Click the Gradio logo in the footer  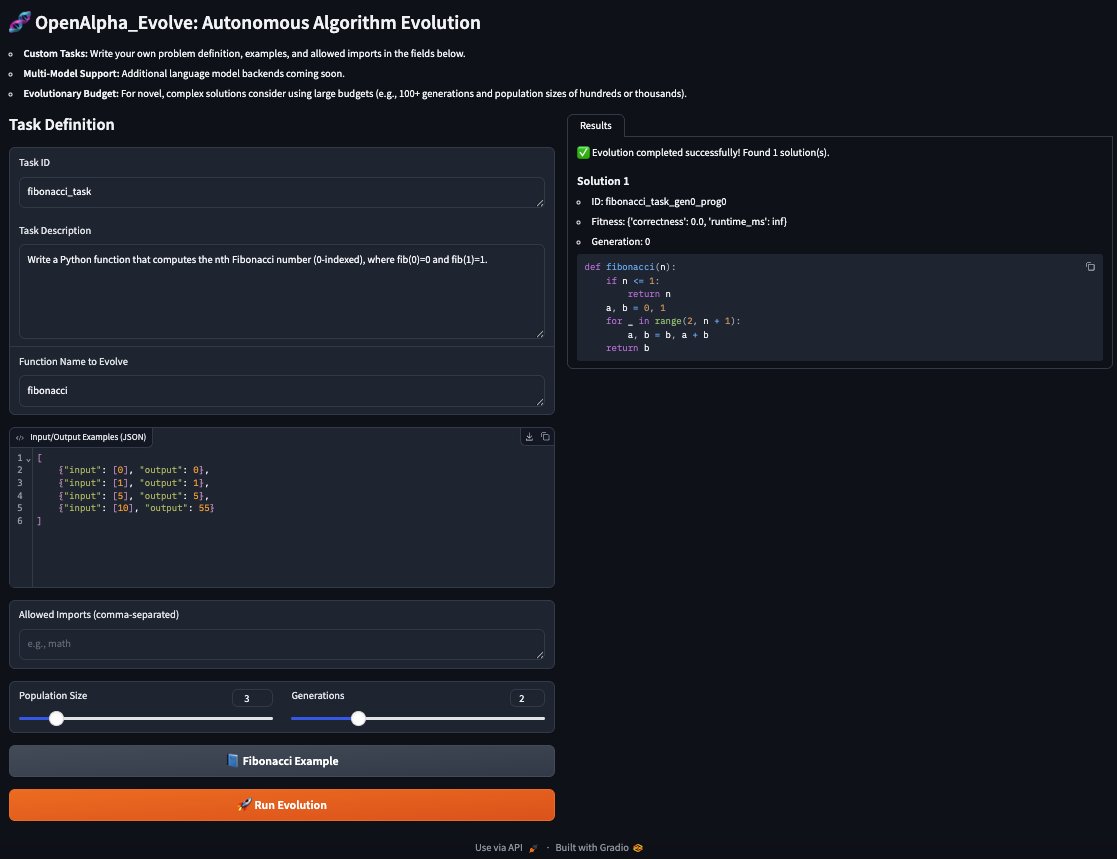pos(638,848)
